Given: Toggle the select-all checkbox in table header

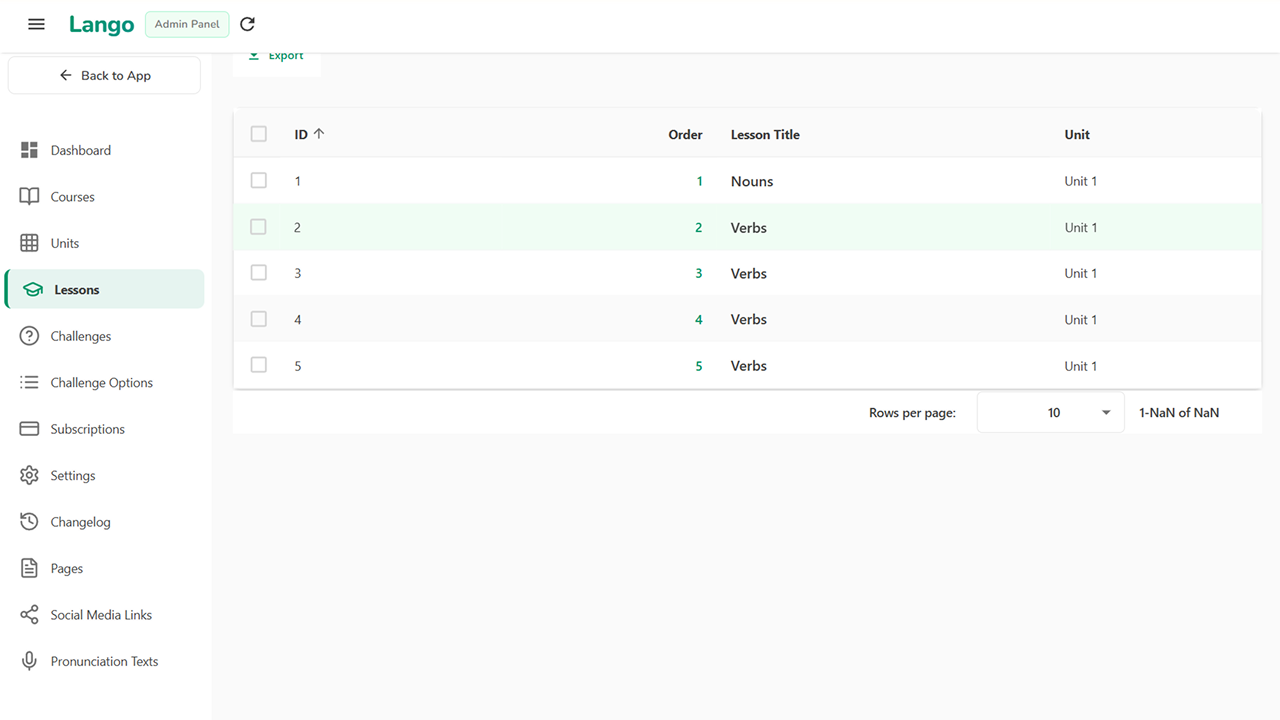Looking at the screenshot, I should tap(259, 134).
